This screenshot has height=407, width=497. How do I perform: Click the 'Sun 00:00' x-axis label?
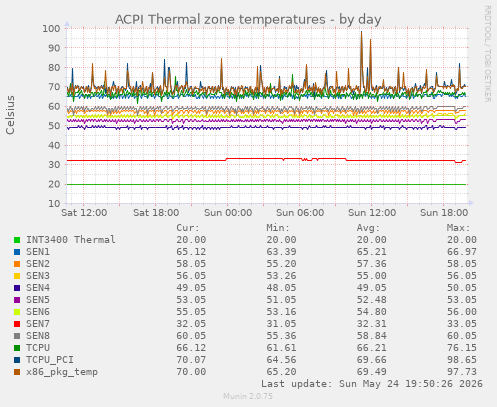228,213
